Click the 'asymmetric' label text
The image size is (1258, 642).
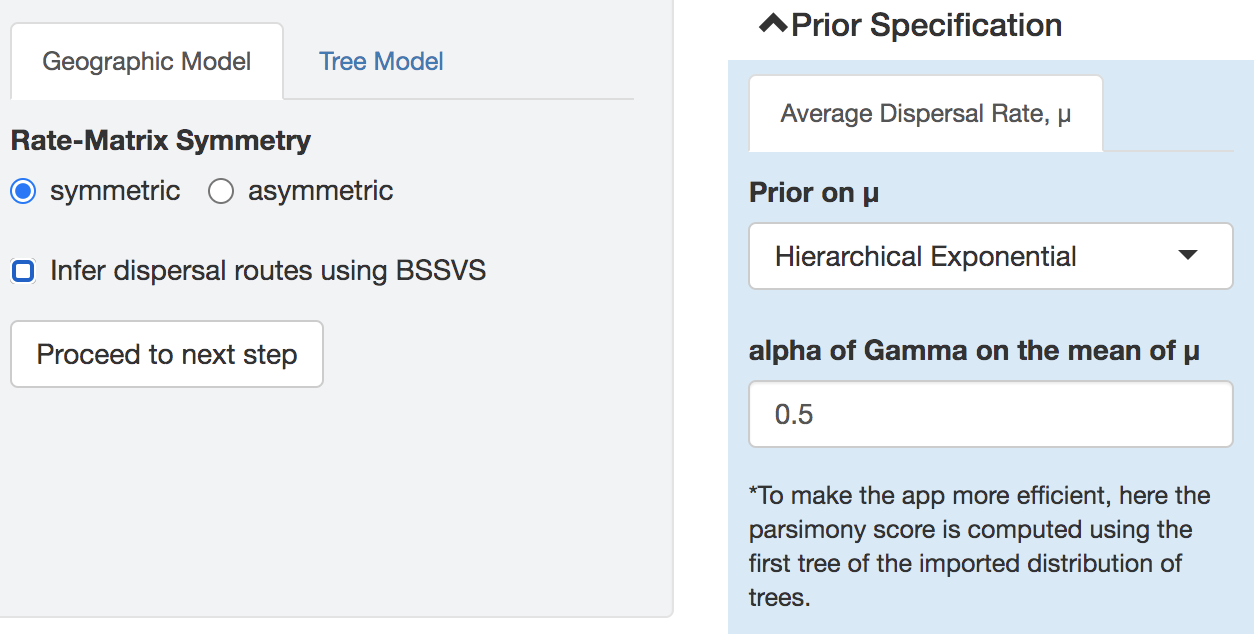(320, 191)
